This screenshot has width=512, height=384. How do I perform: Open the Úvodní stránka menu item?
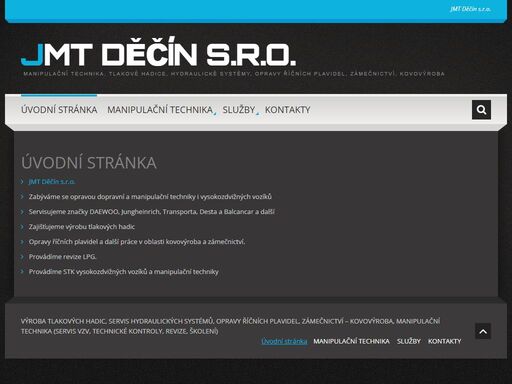[59, 110]
